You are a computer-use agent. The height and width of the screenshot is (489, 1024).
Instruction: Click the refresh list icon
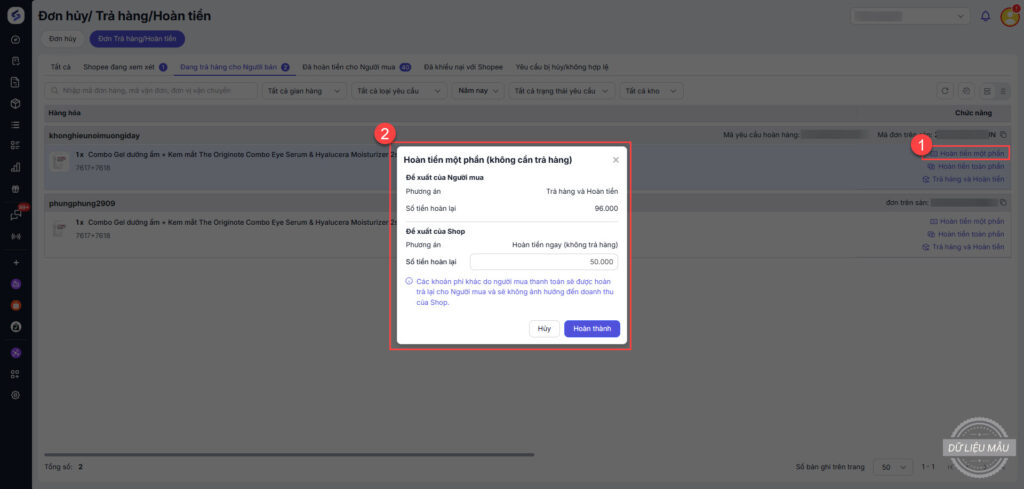pos(945,91)
